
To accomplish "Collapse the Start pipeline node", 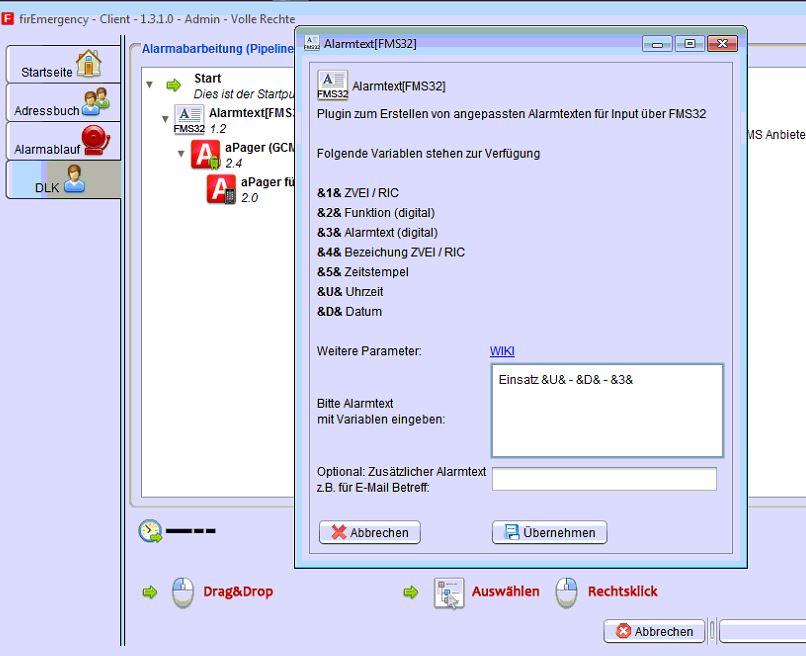I will click(x=150, y=85).
